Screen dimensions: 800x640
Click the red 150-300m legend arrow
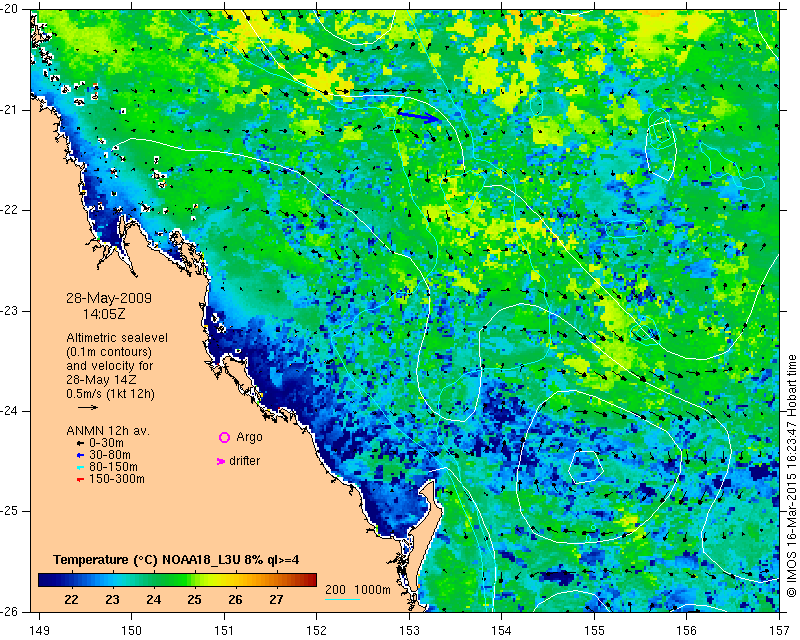click(80, 480)
